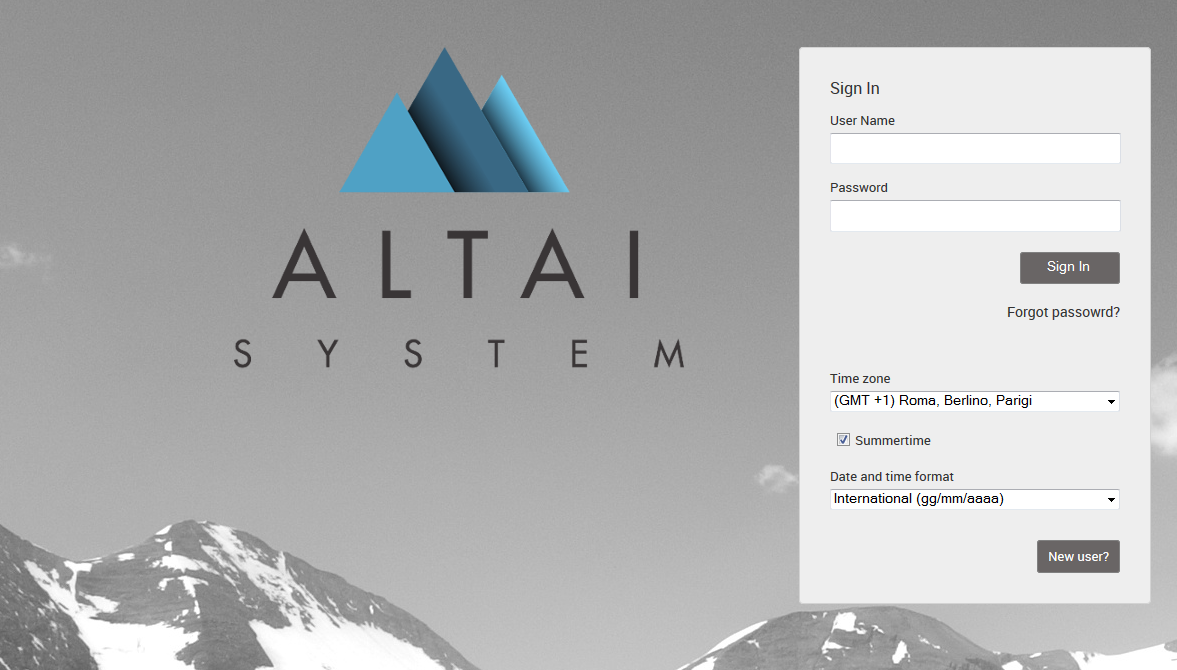Open the Time zone dropdown

click(x=974, y=401)
